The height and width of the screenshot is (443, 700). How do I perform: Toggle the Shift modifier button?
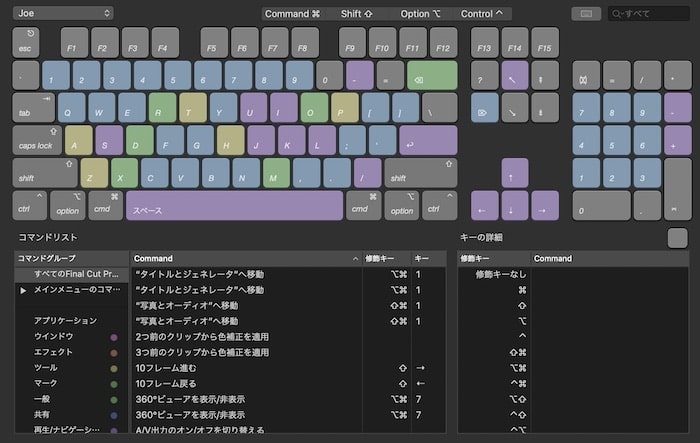tap(356, 14)
